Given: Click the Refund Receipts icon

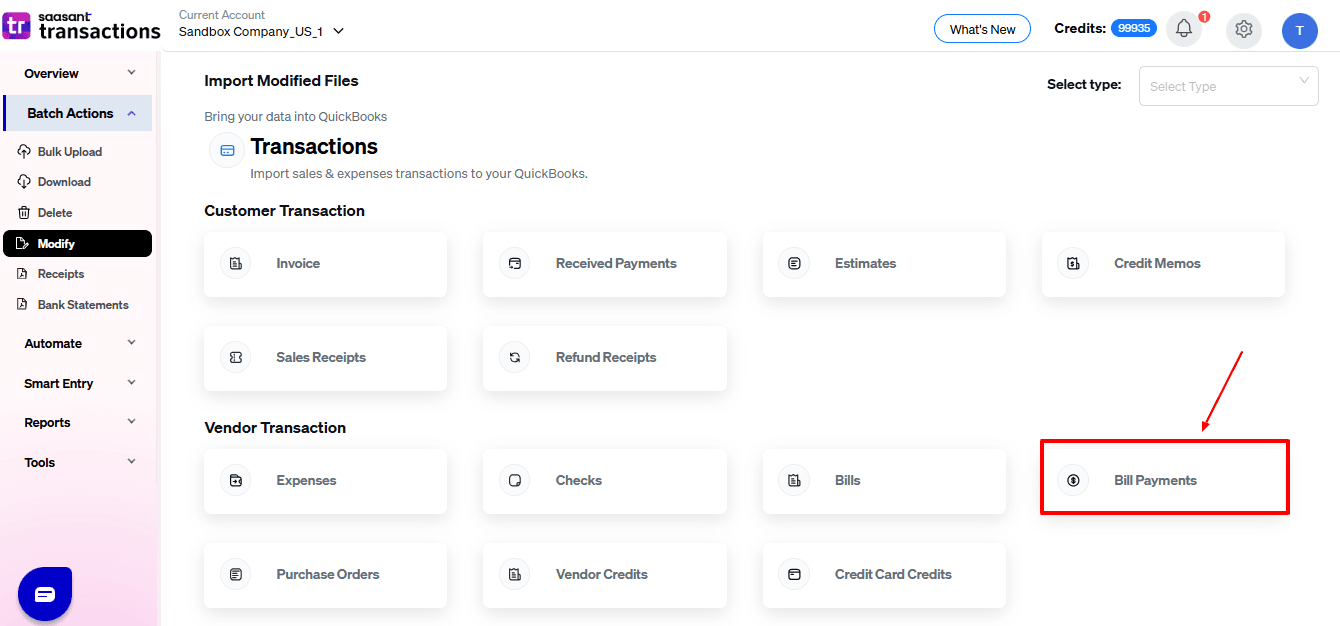Looking at the screenshot, I should (x=515, y=358).
